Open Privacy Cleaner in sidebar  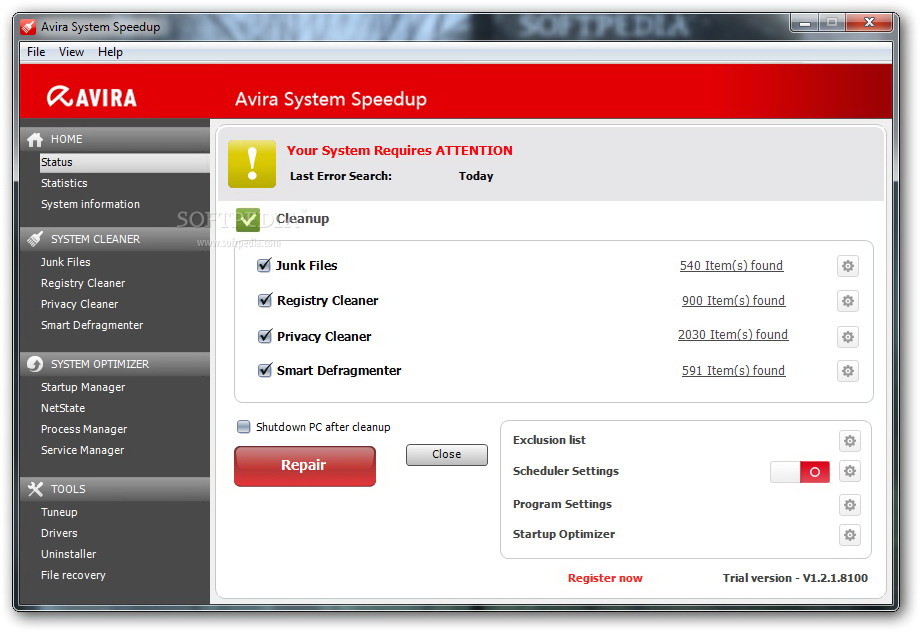point(79,305)
